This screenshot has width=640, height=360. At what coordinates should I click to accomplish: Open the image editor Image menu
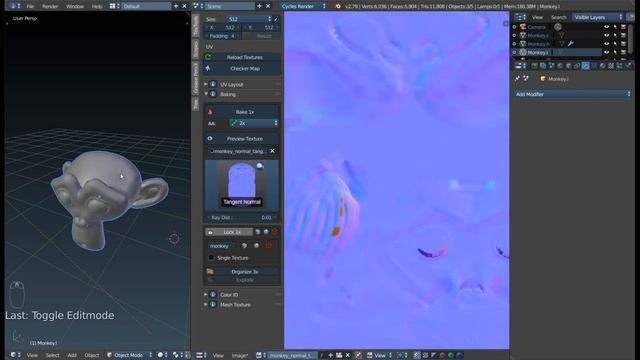239,356
